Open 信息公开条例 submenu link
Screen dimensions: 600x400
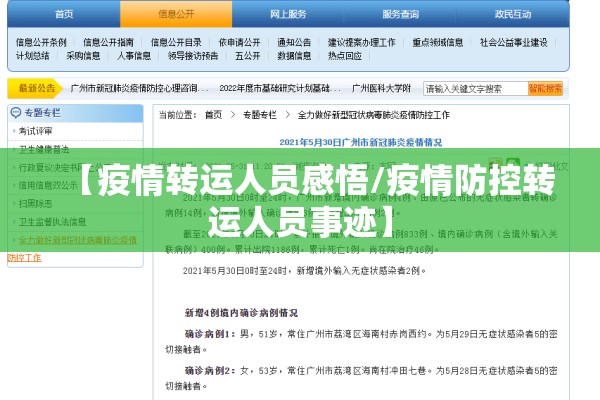tap(41, 42)
